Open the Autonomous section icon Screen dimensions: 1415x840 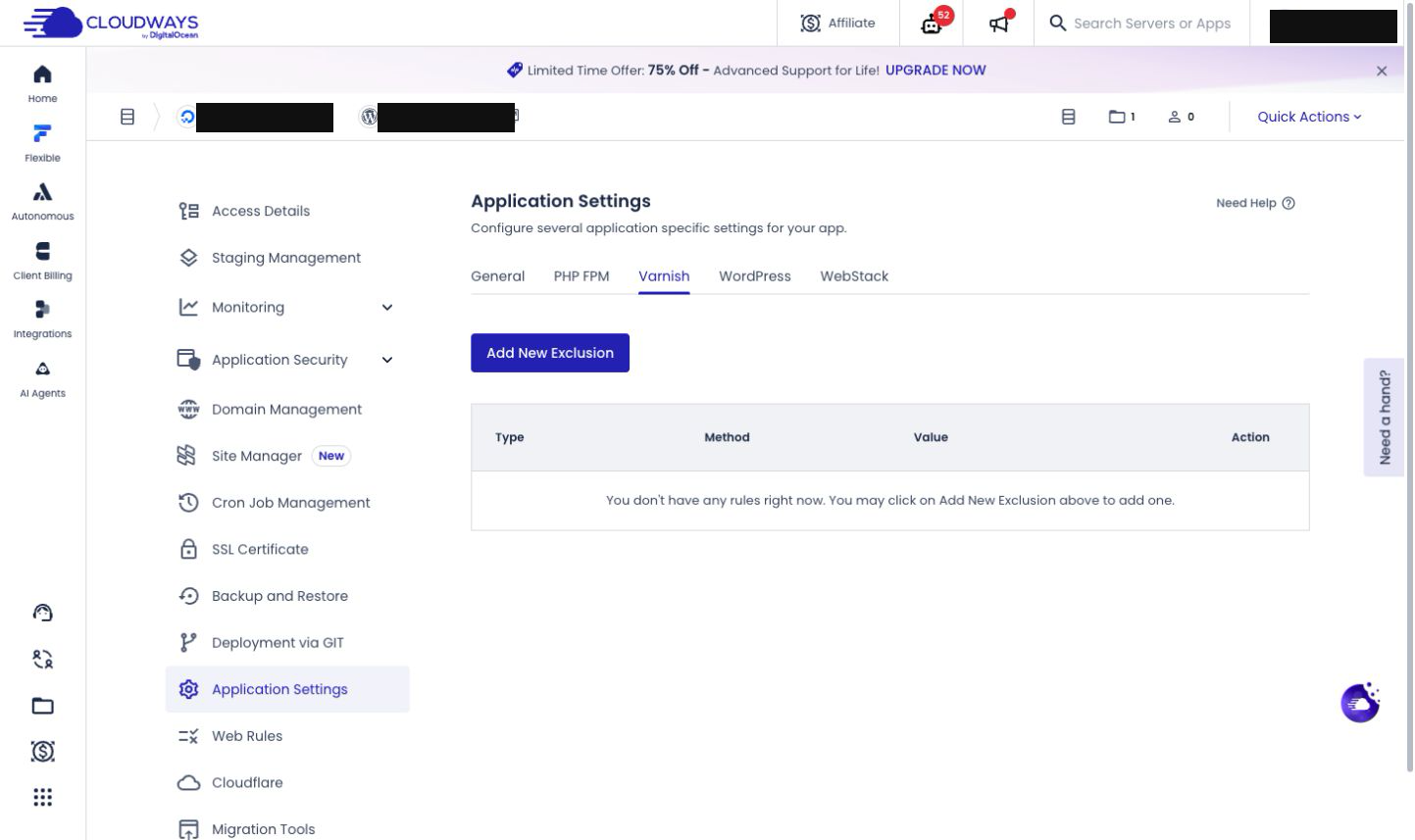point(42,202)
